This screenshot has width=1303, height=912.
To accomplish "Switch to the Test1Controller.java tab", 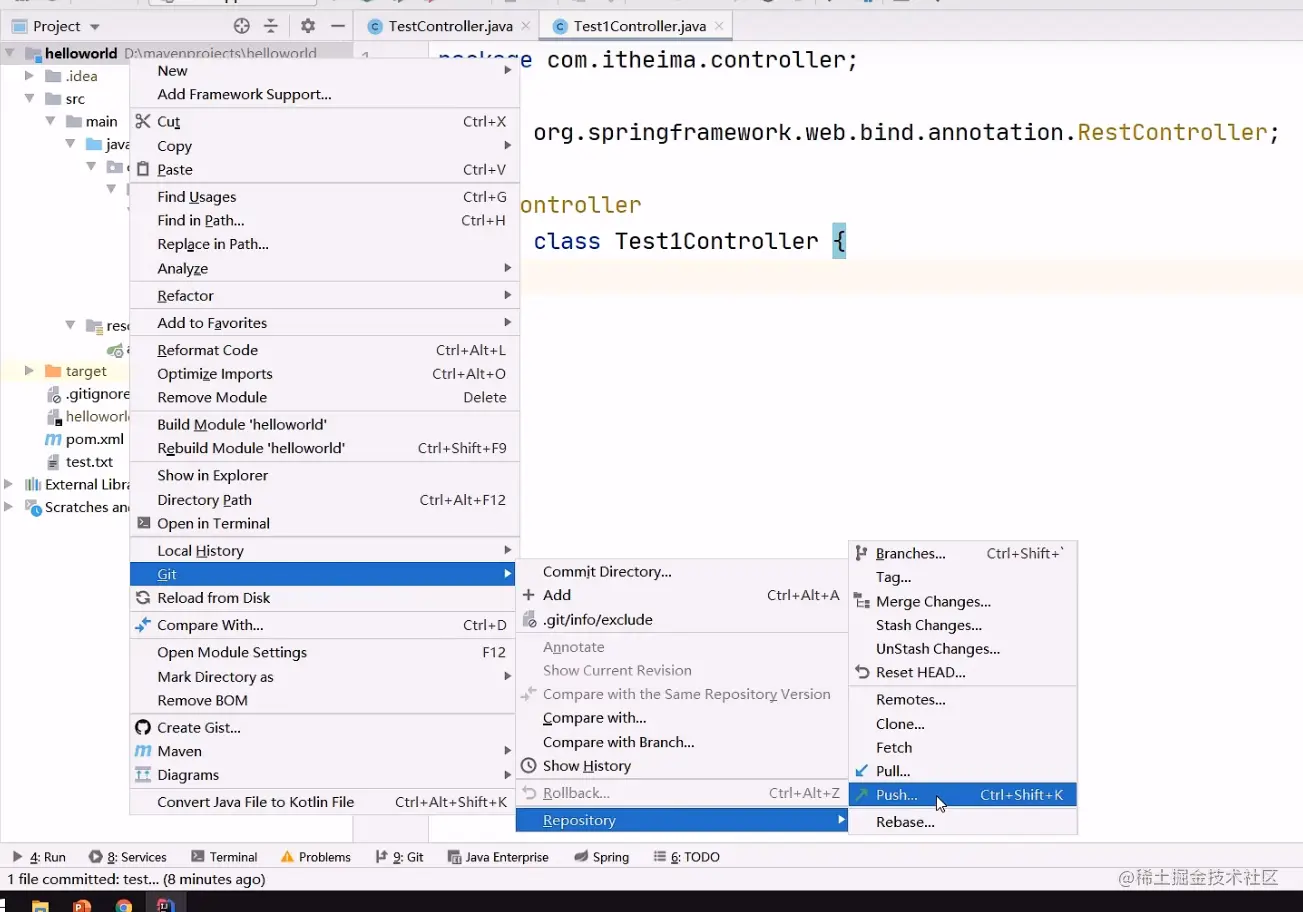I will [x=639, y=26].
